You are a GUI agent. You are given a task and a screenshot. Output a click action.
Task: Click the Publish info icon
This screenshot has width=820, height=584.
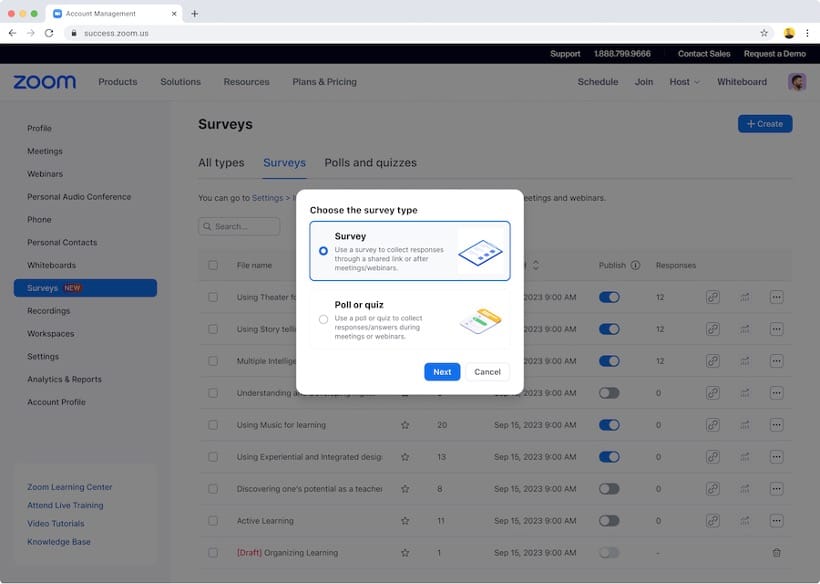pyautogui.click(x=635, y=265)
